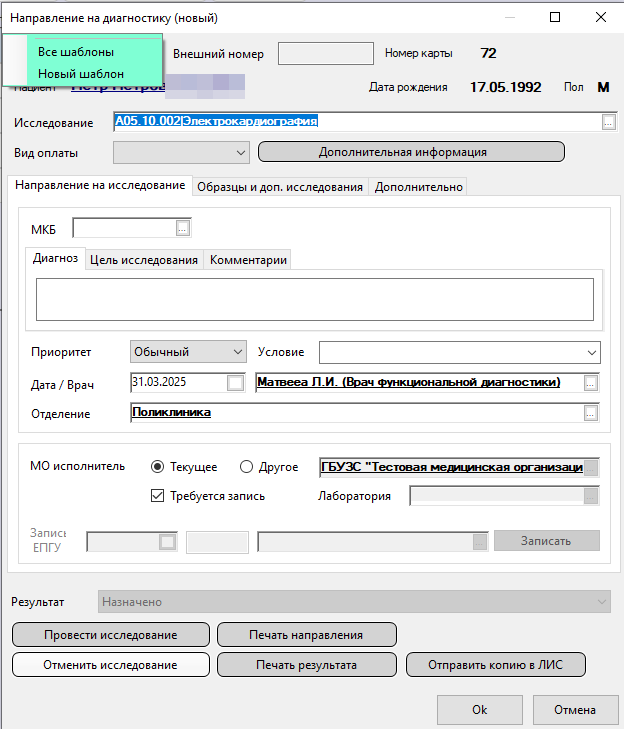Open the Исследование lookup ellipsis button

[x=608, y=122]
